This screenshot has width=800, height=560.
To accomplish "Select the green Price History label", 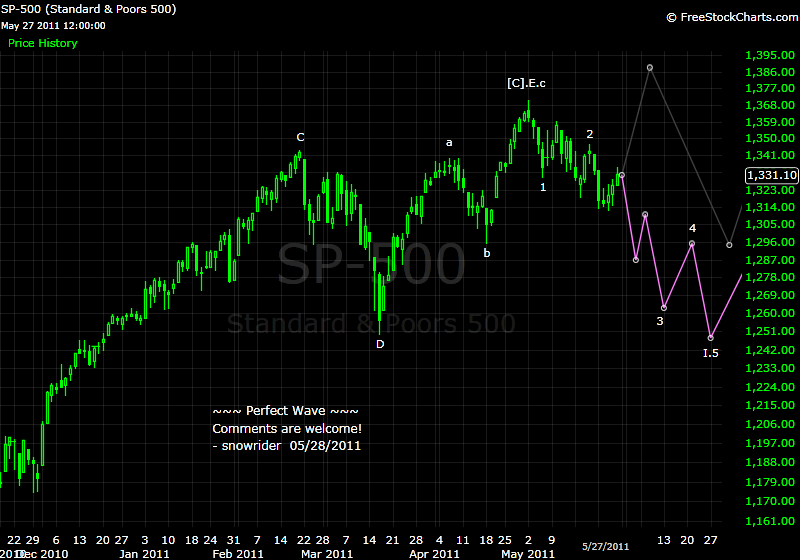I will click(x=43, y=43).
